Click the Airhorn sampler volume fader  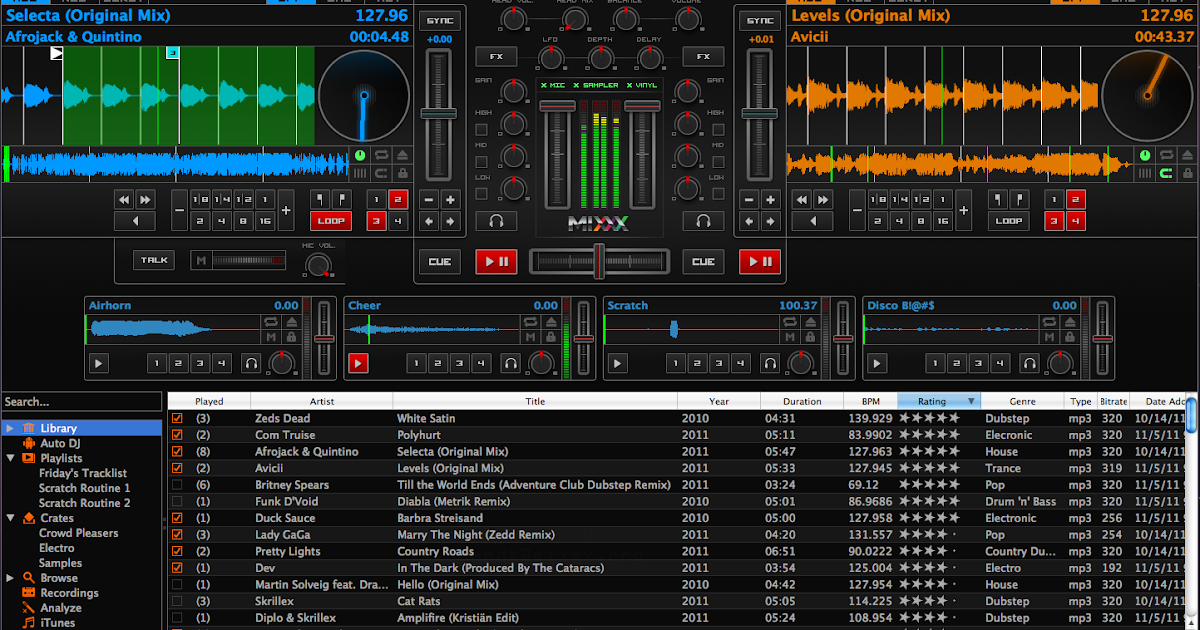[324, 339]
